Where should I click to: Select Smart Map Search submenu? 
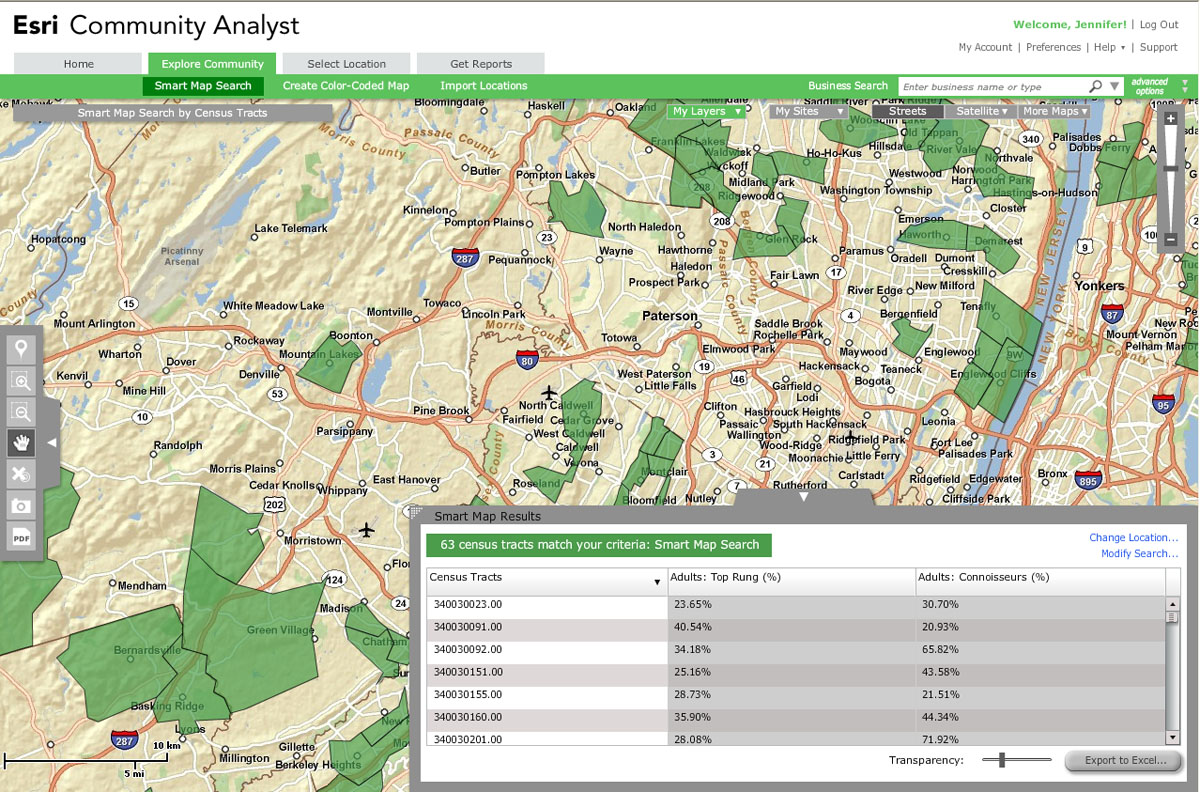coord(203,86)
